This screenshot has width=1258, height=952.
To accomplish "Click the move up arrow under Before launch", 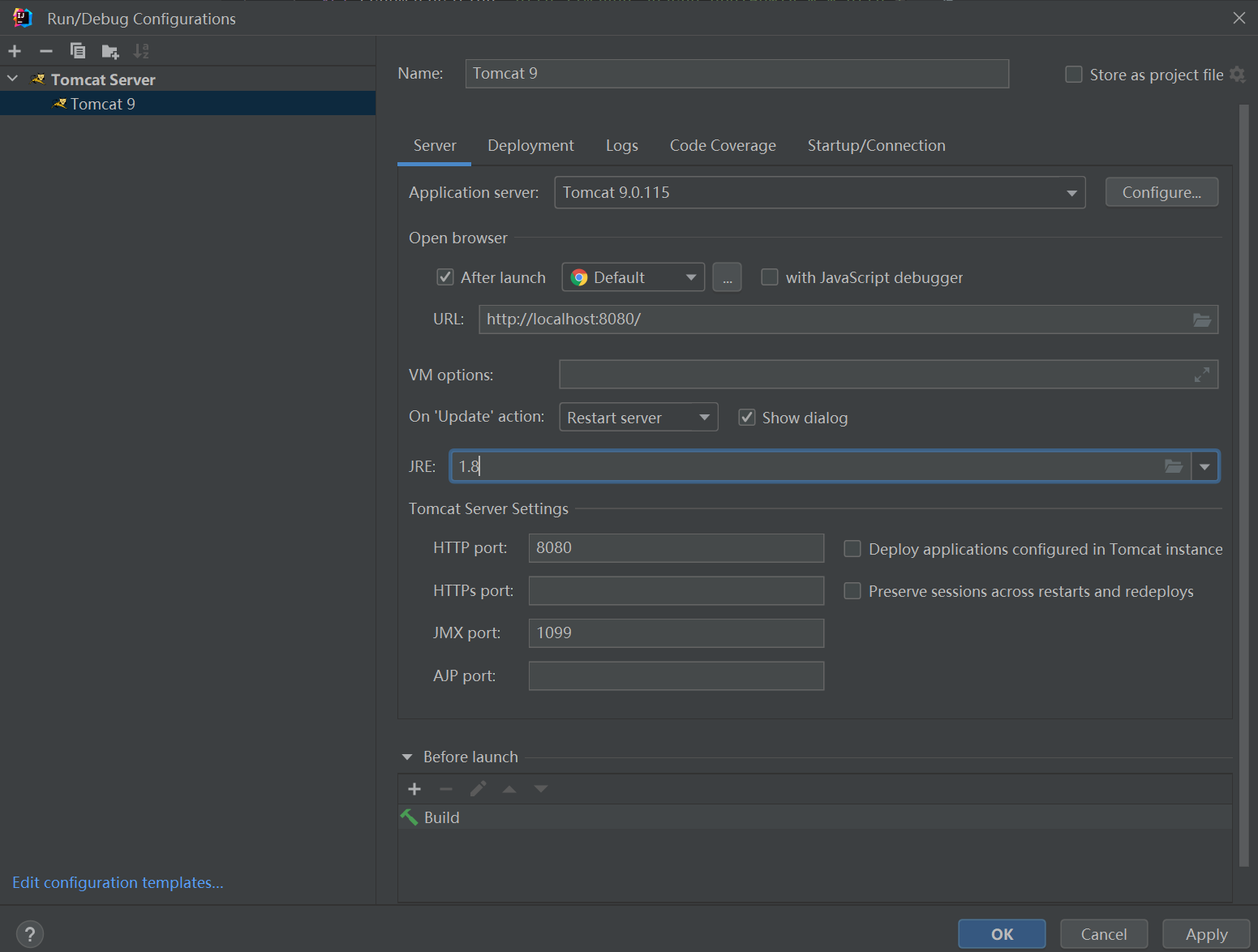I will click(509, 789).
